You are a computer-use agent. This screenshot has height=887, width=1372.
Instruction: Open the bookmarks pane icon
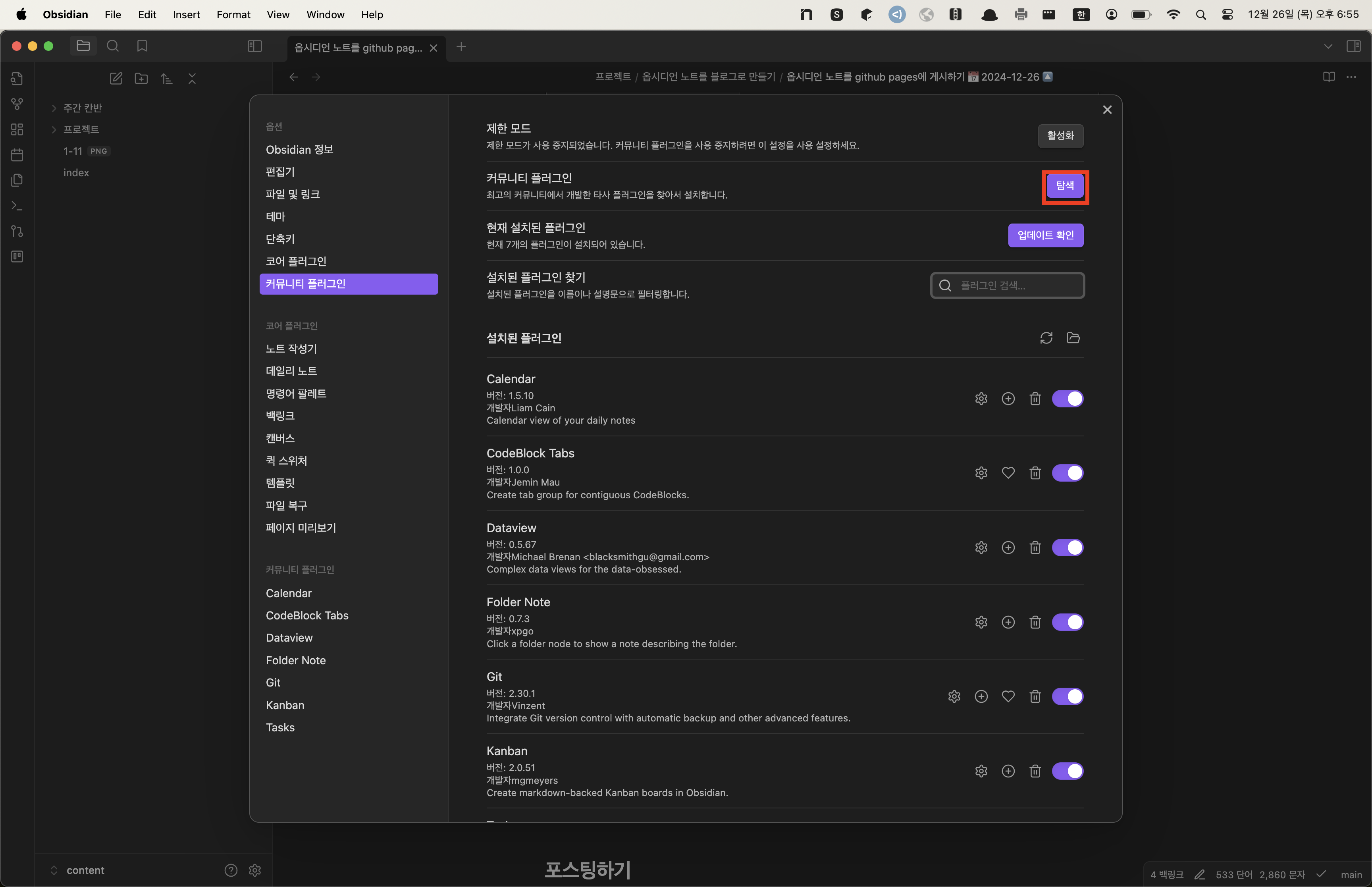tap(142, 46)
